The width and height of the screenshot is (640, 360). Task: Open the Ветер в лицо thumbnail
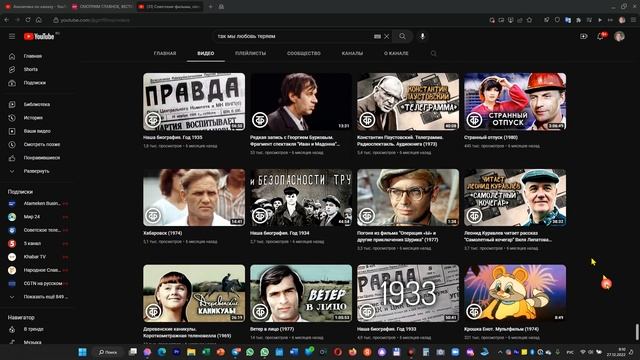(x=301, y=293)
